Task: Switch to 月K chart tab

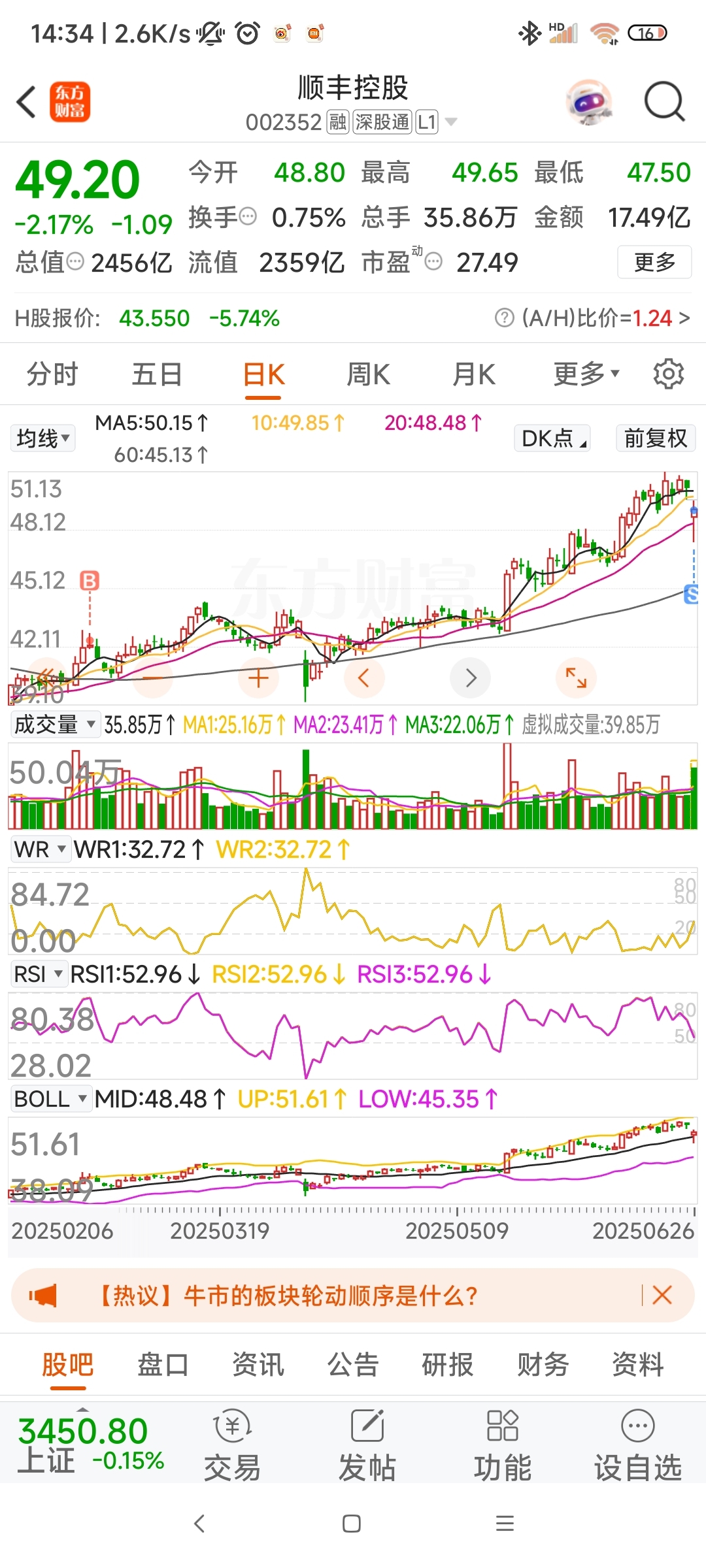Action: (x=474, y=374)
